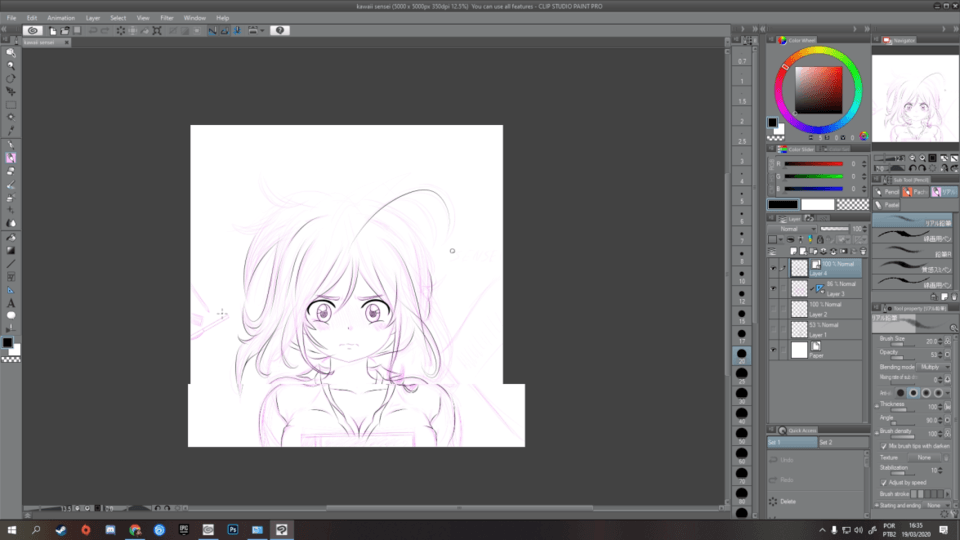
Task: Select the Rectangle selection tool
Action: 11,104
